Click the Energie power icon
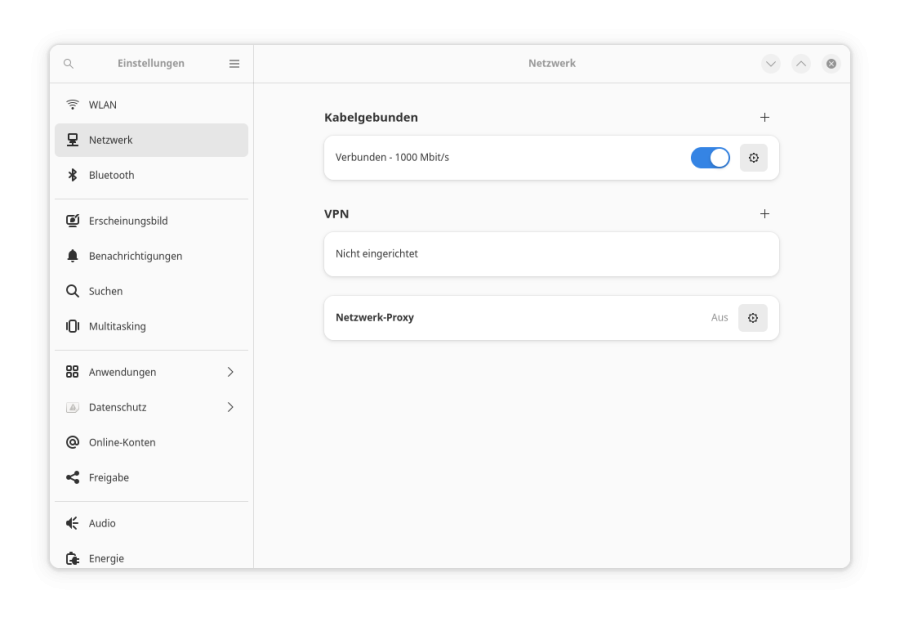This screenshot has width=900, height=622. 72,558
